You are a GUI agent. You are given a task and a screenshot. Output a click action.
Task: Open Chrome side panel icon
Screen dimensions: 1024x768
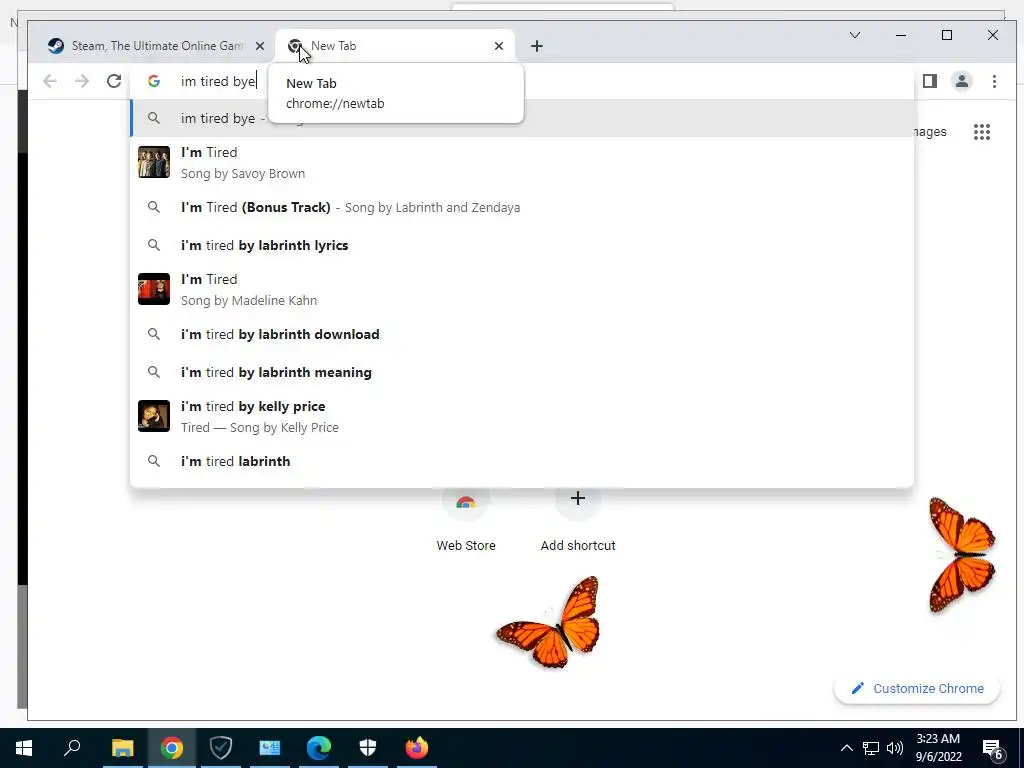pyautogui.click(x=930, y=81)
